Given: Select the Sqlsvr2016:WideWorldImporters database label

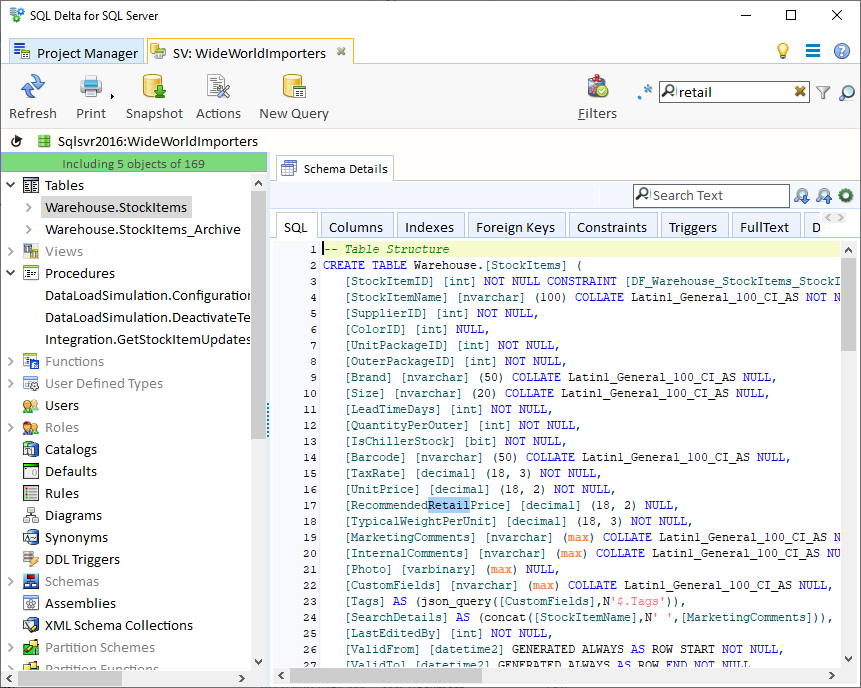Looking at the screenshot, I should click(x=158, y=141).
